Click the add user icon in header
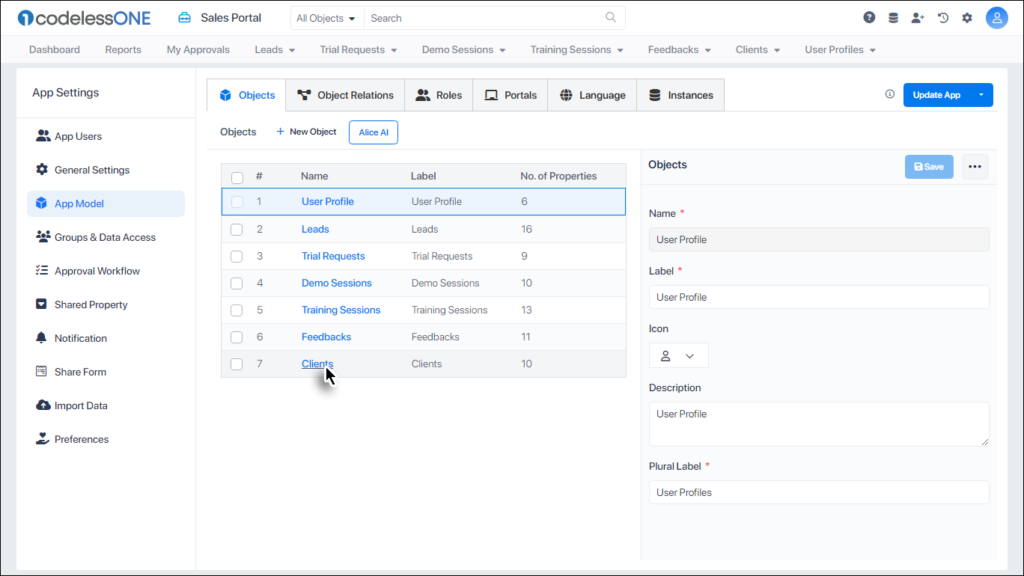 [x=918, y=18]
